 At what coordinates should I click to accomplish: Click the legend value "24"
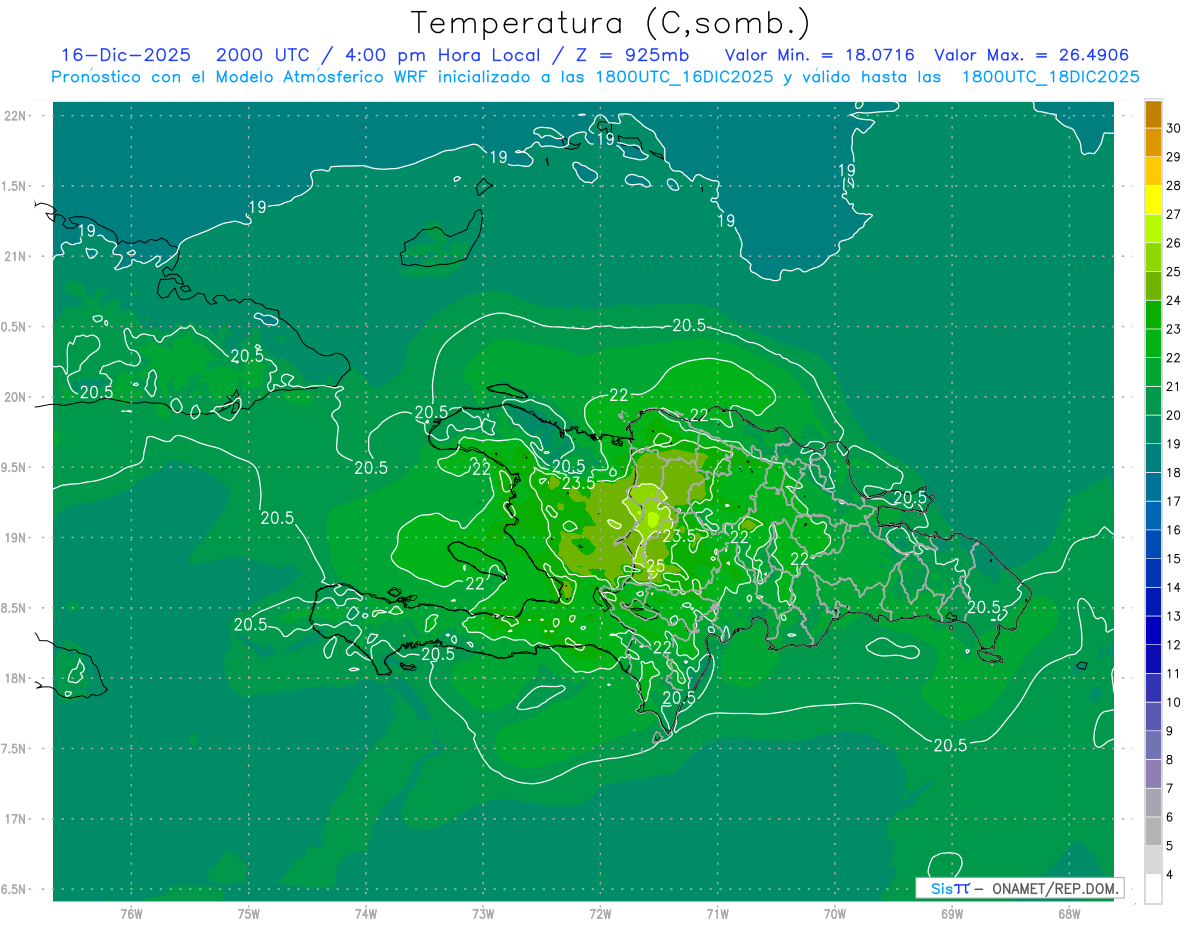[1176, 300]
